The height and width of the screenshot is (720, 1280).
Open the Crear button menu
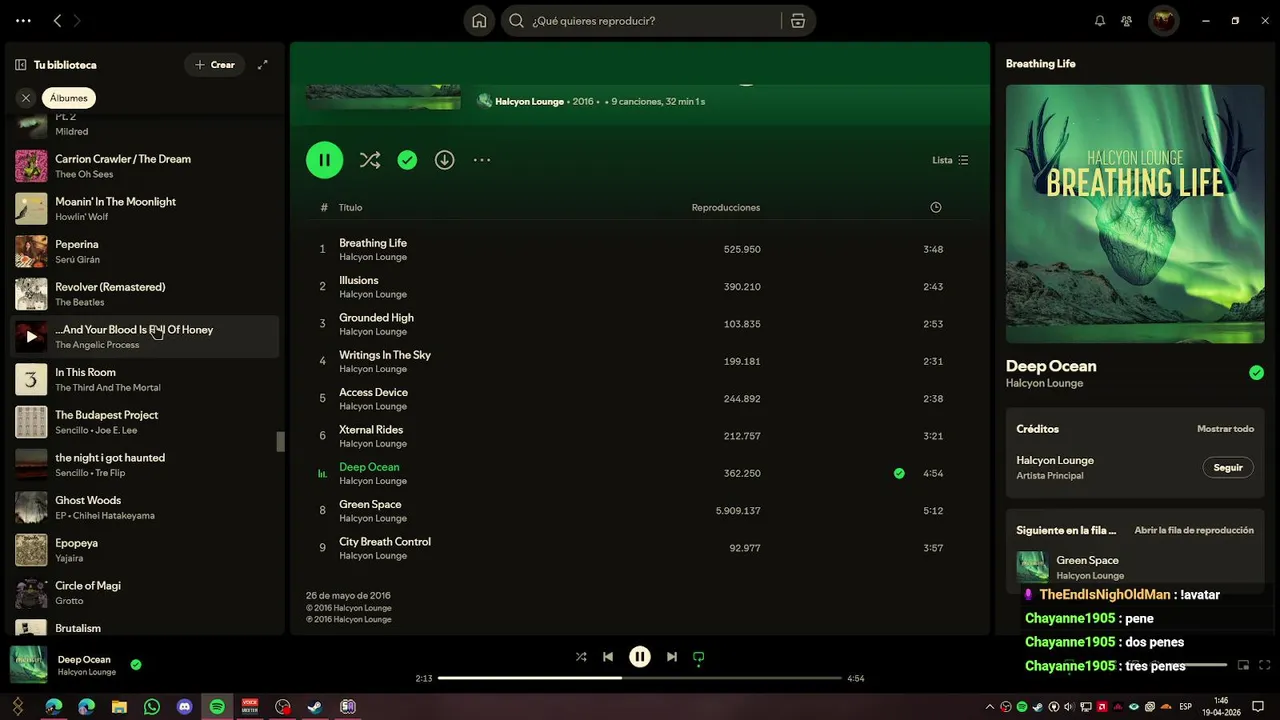point(215,64)
